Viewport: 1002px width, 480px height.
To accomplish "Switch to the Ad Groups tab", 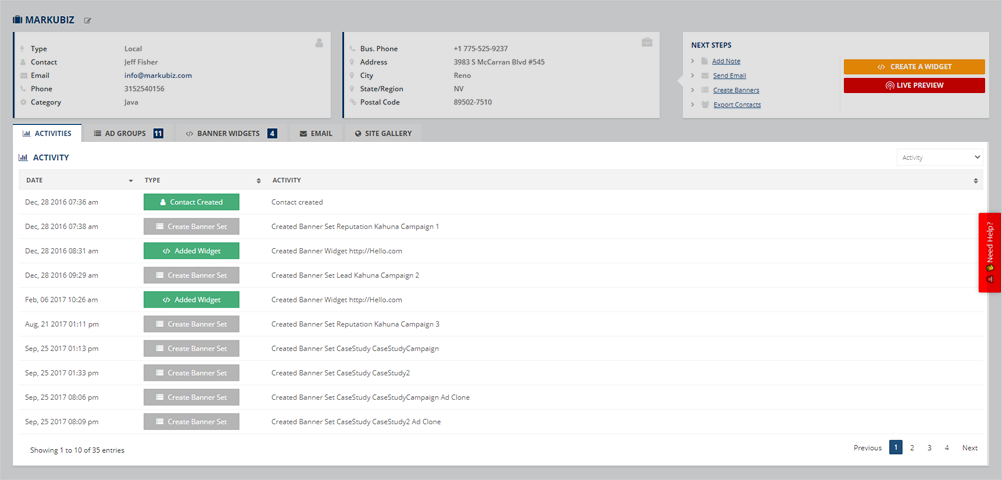I will [127, 133].
